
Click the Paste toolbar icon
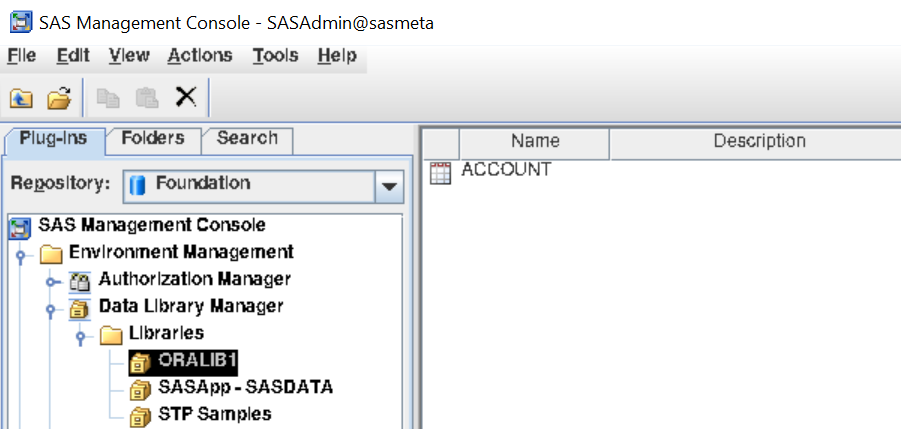pos(146,98)
